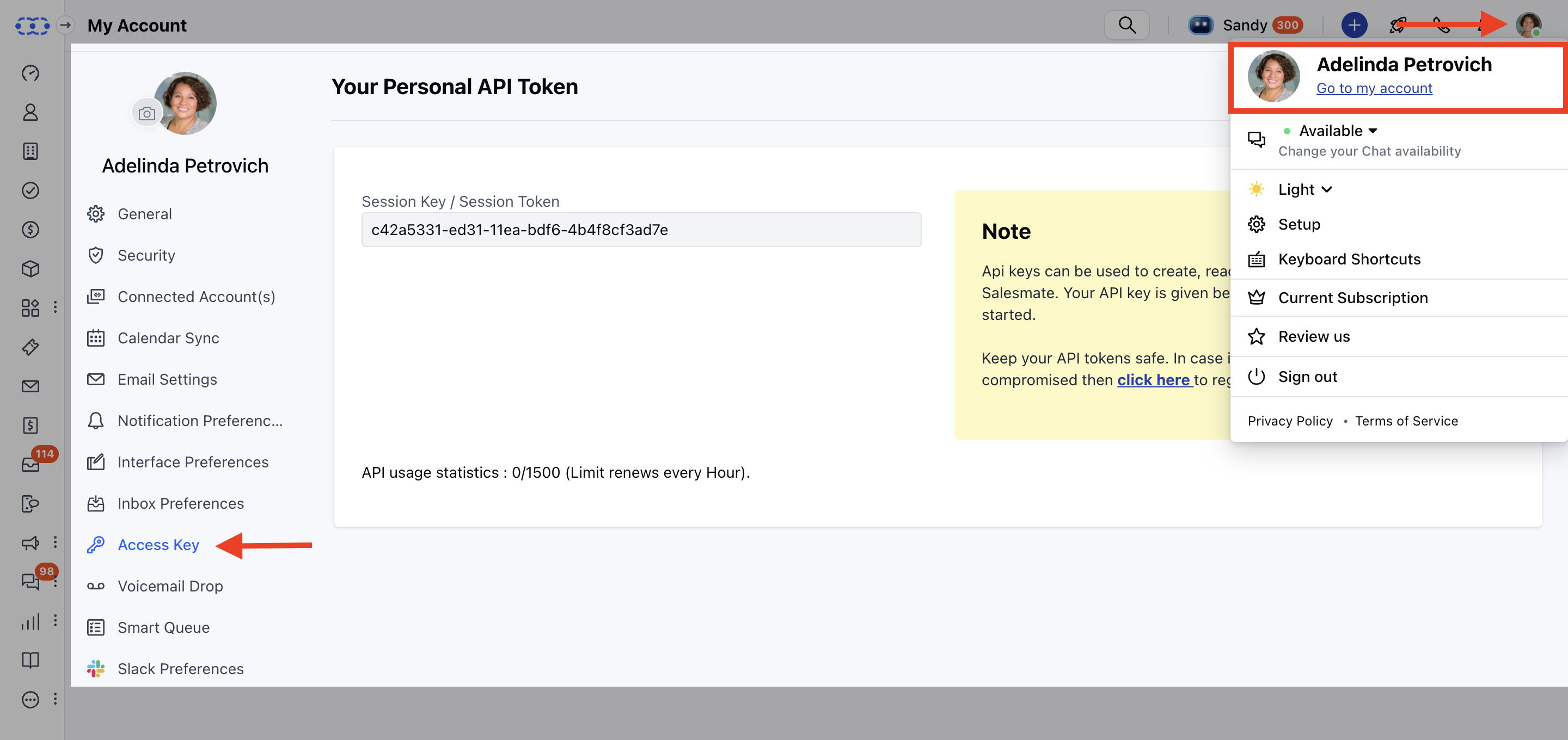Open the chat icon with 98 badge
Screen dimensions: 1568x740
[30, 582]
